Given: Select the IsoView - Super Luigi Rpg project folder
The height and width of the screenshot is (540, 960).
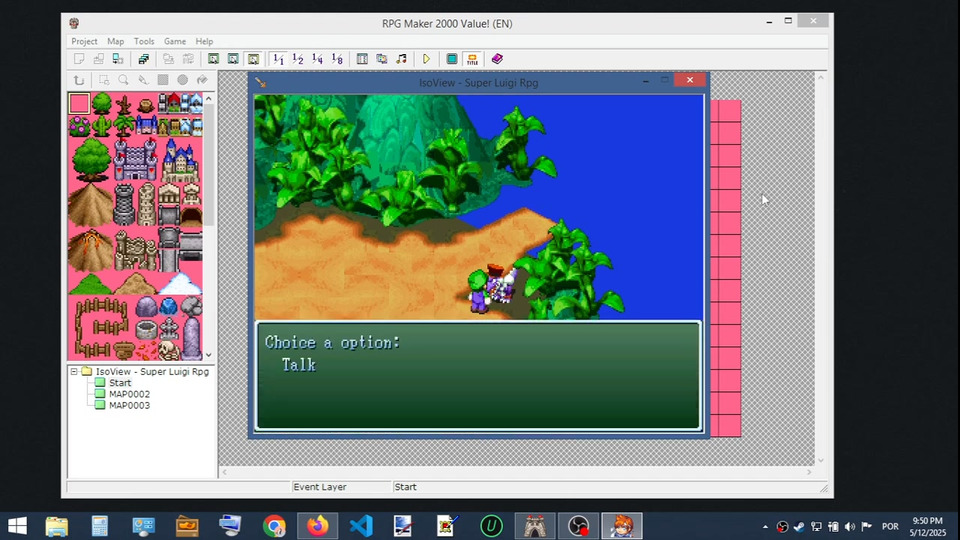Looking at the screenshot, I should [152, 372].
